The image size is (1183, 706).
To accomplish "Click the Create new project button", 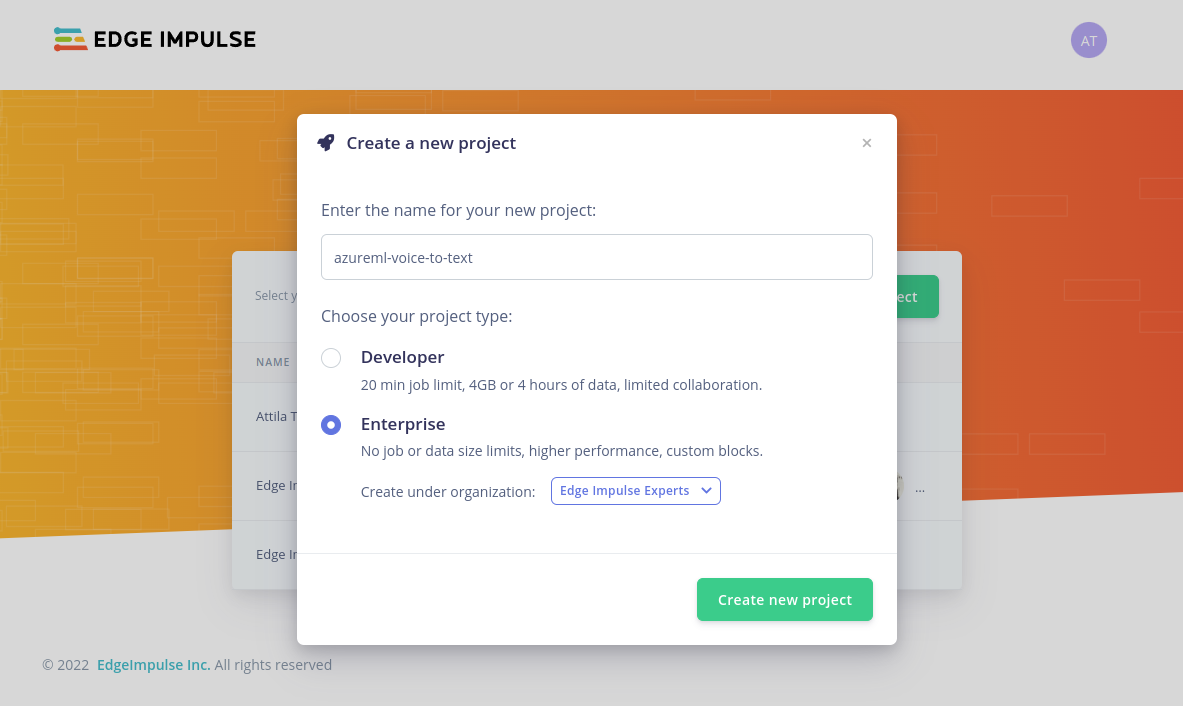I will pos(784,600).
